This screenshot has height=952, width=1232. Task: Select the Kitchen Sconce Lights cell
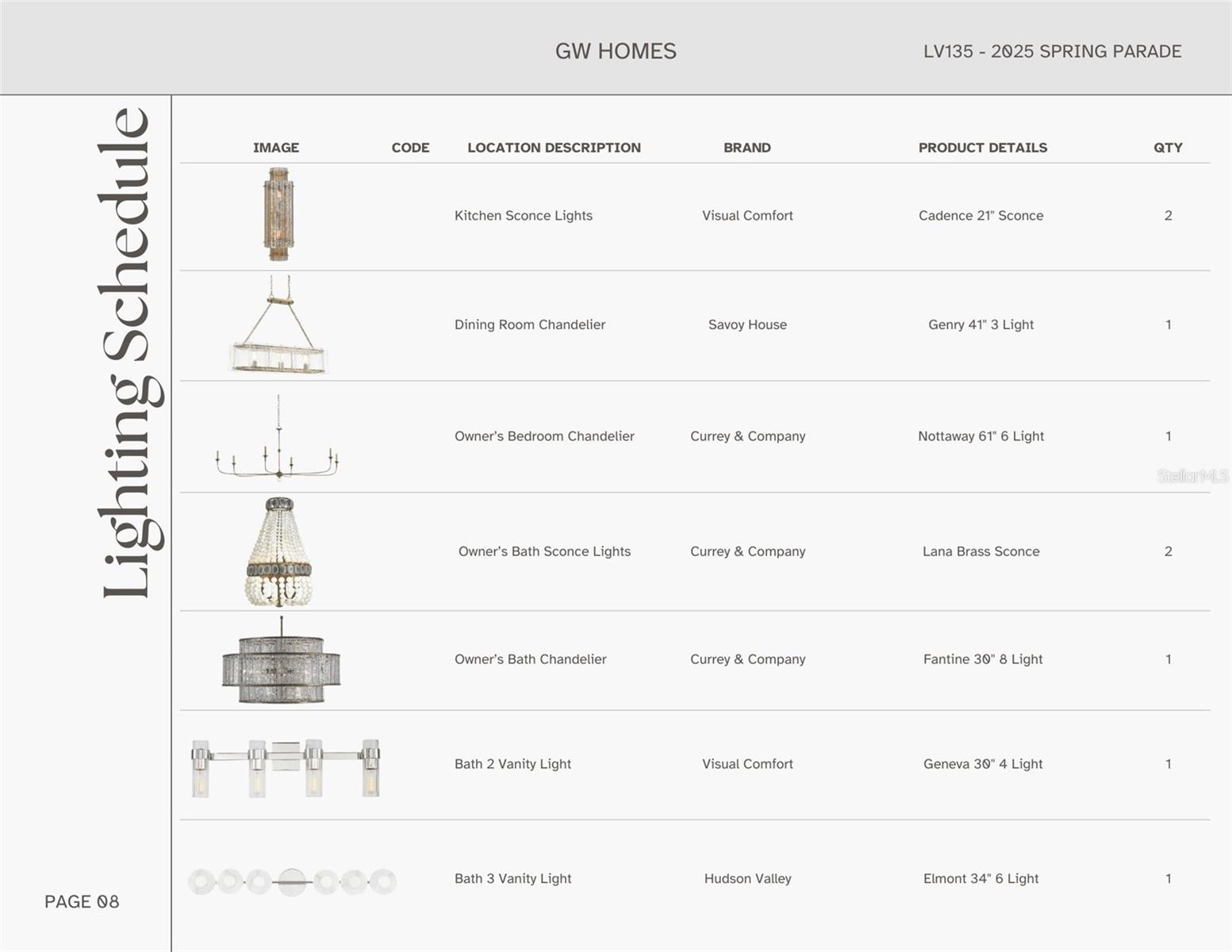coord(524,216)
